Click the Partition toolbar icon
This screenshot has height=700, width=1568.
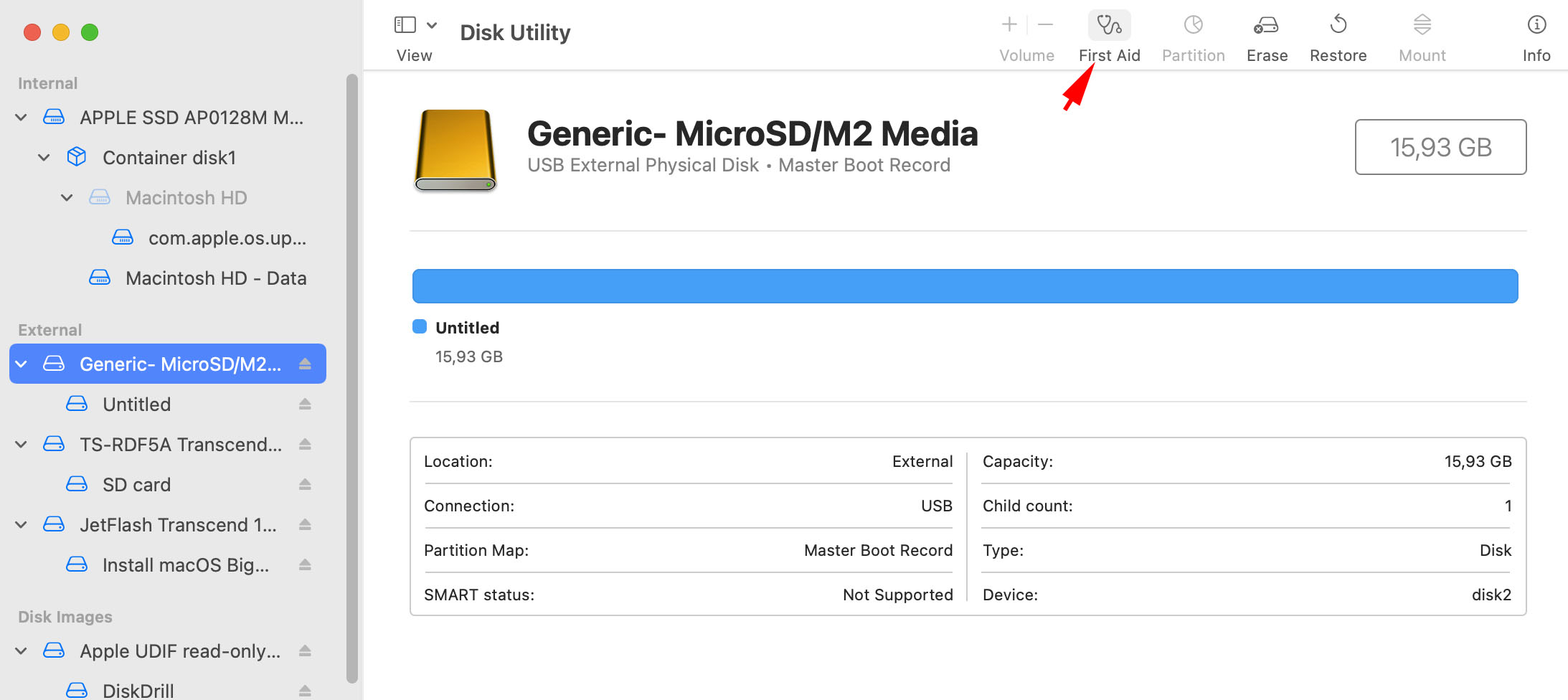(x=1193, y=25)
